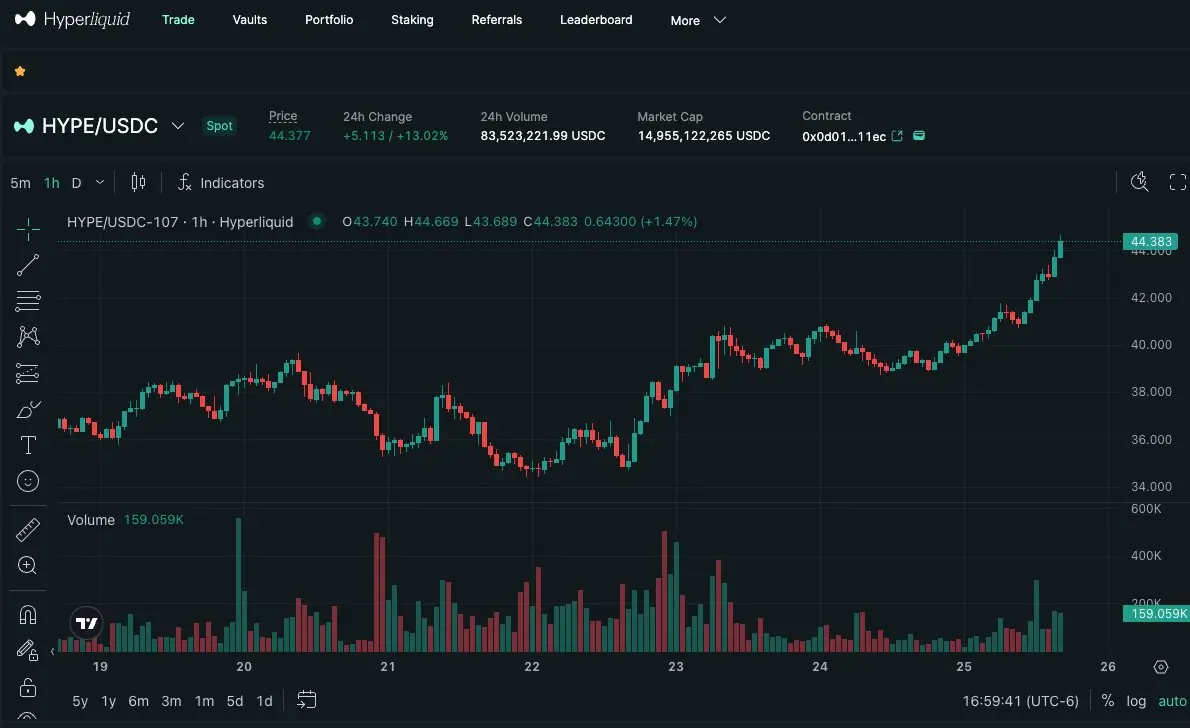The height and width of the screenshot is (728, 1190).
Task: Select the crosshair cursor tool
Action: 28,228
